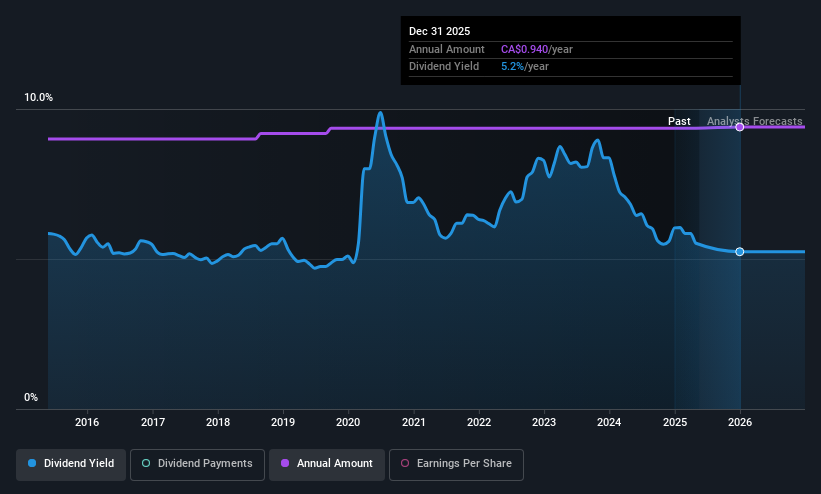This screenshot has height=494, width=821.
Task: Click the tooltip Dividend Yield row label
Action: 444,67
